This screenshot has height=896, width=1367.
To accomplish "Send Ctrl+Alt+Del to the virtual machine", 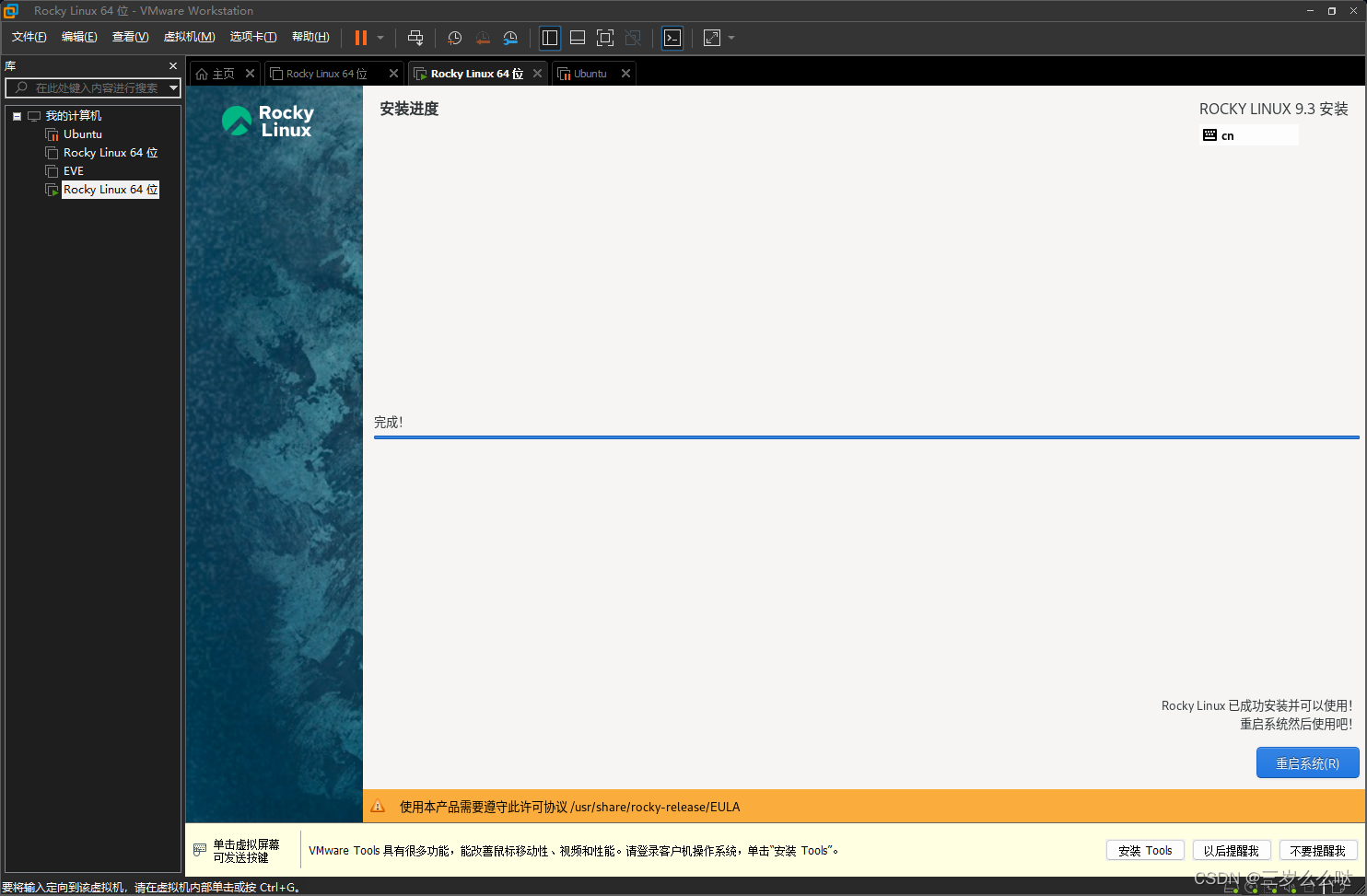I will [x=415, y=38].
